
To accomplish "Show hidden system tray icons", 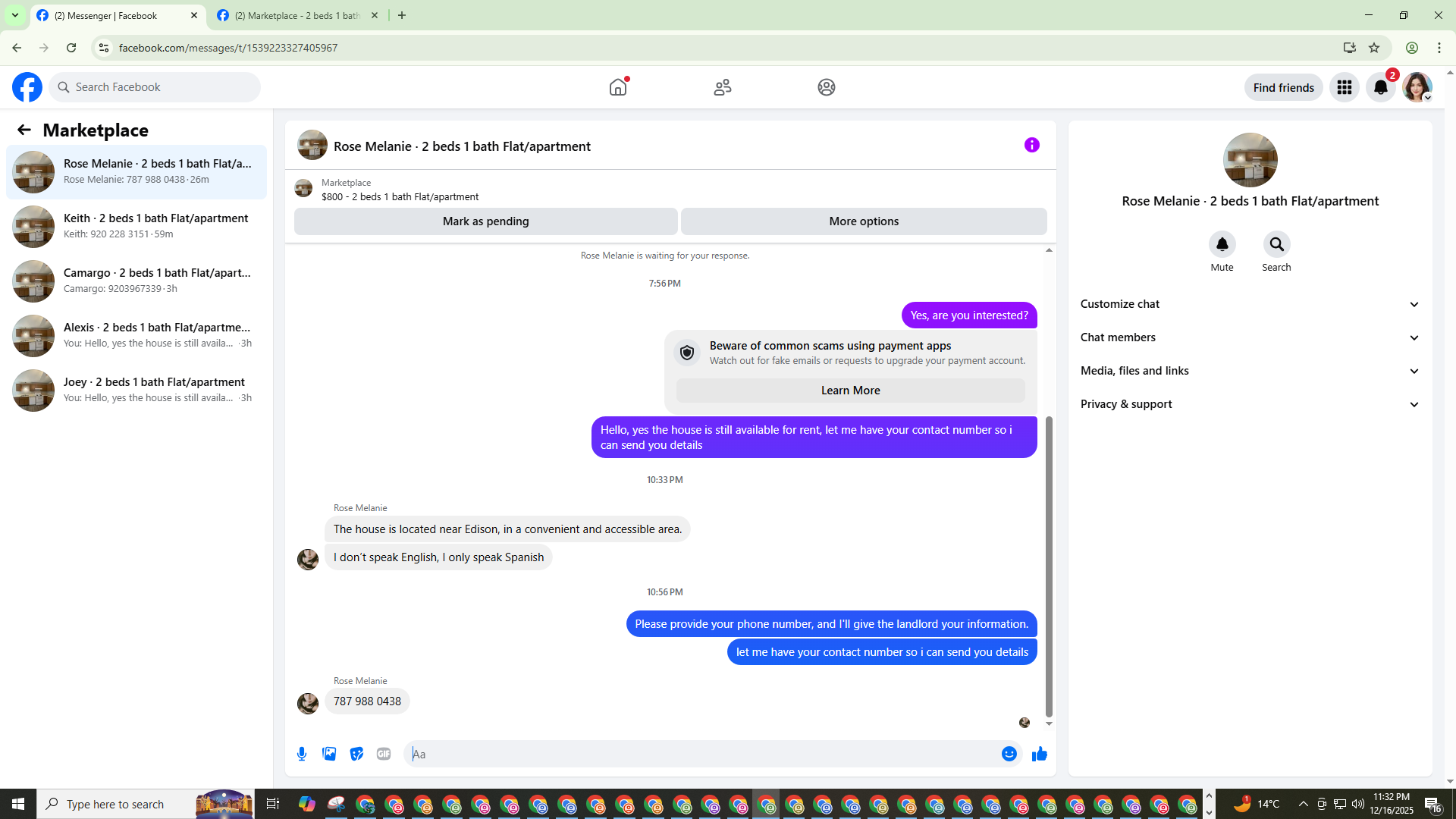I will [1303, 804].
